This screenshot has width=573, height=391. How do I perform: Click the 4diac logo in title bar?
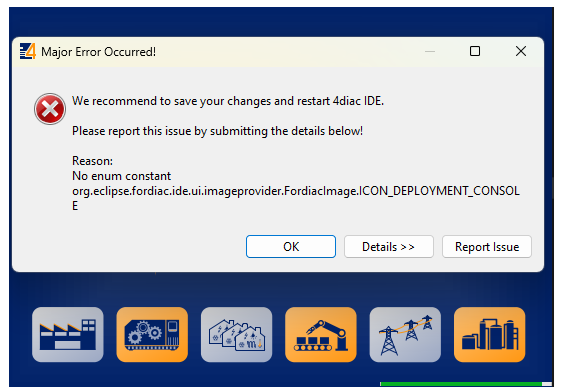click(28, 52)
